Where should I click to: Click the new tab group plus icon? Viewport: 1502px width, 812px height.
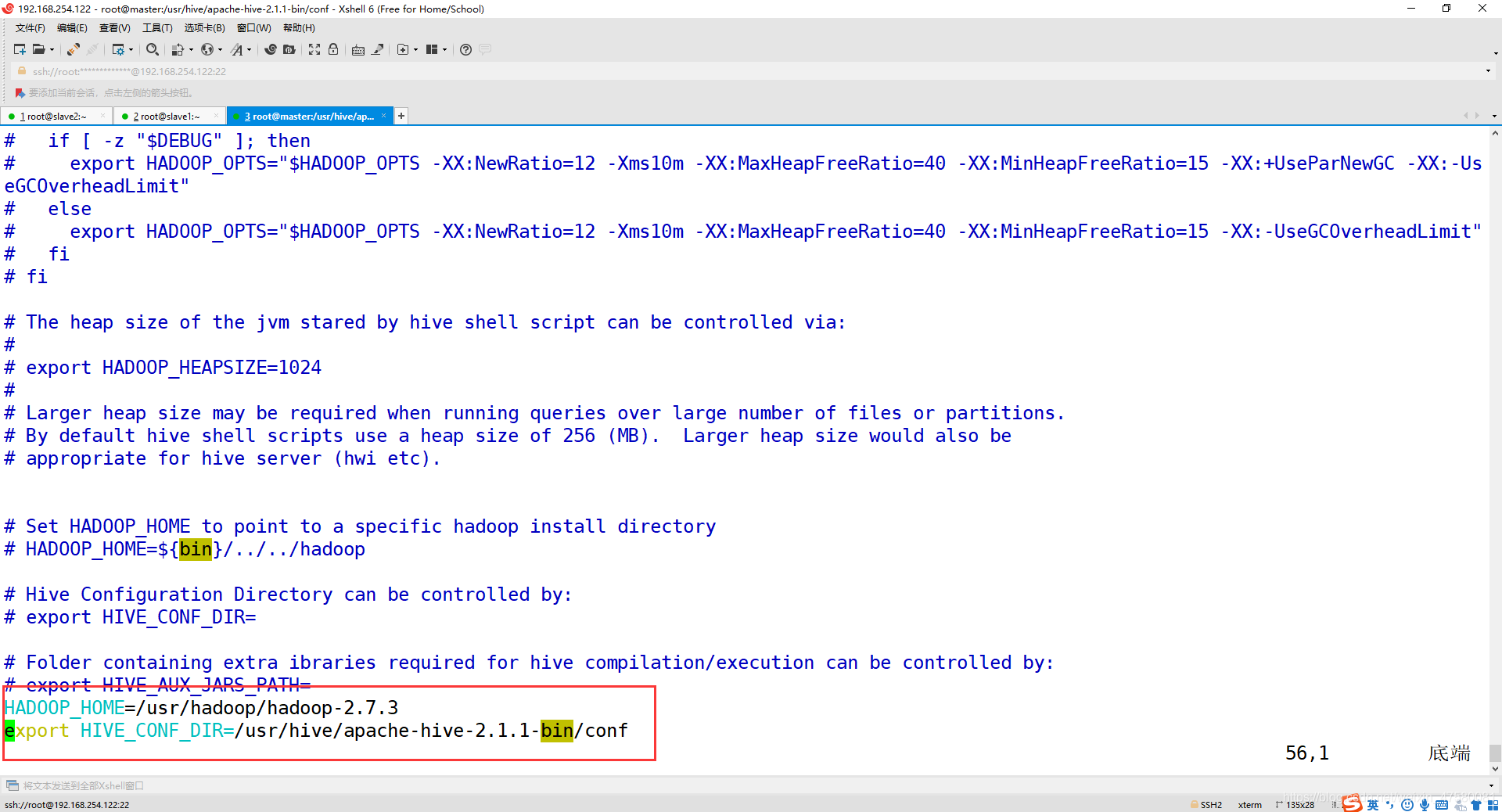[x=403, y=49]
